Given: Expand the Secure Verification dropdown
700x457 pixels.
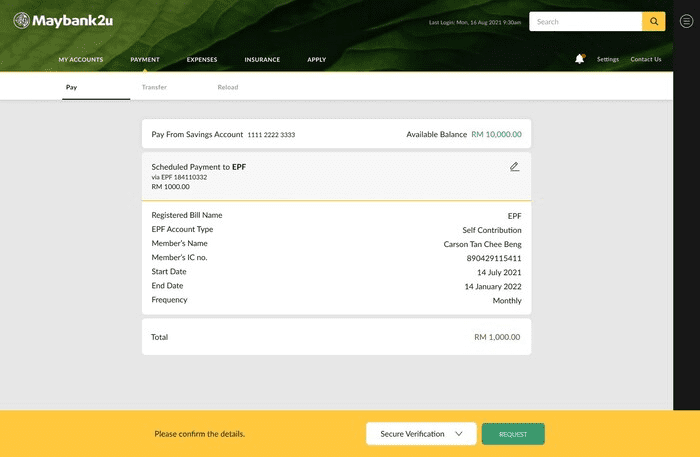Looking at the screenshot, I should coord(420,434).
